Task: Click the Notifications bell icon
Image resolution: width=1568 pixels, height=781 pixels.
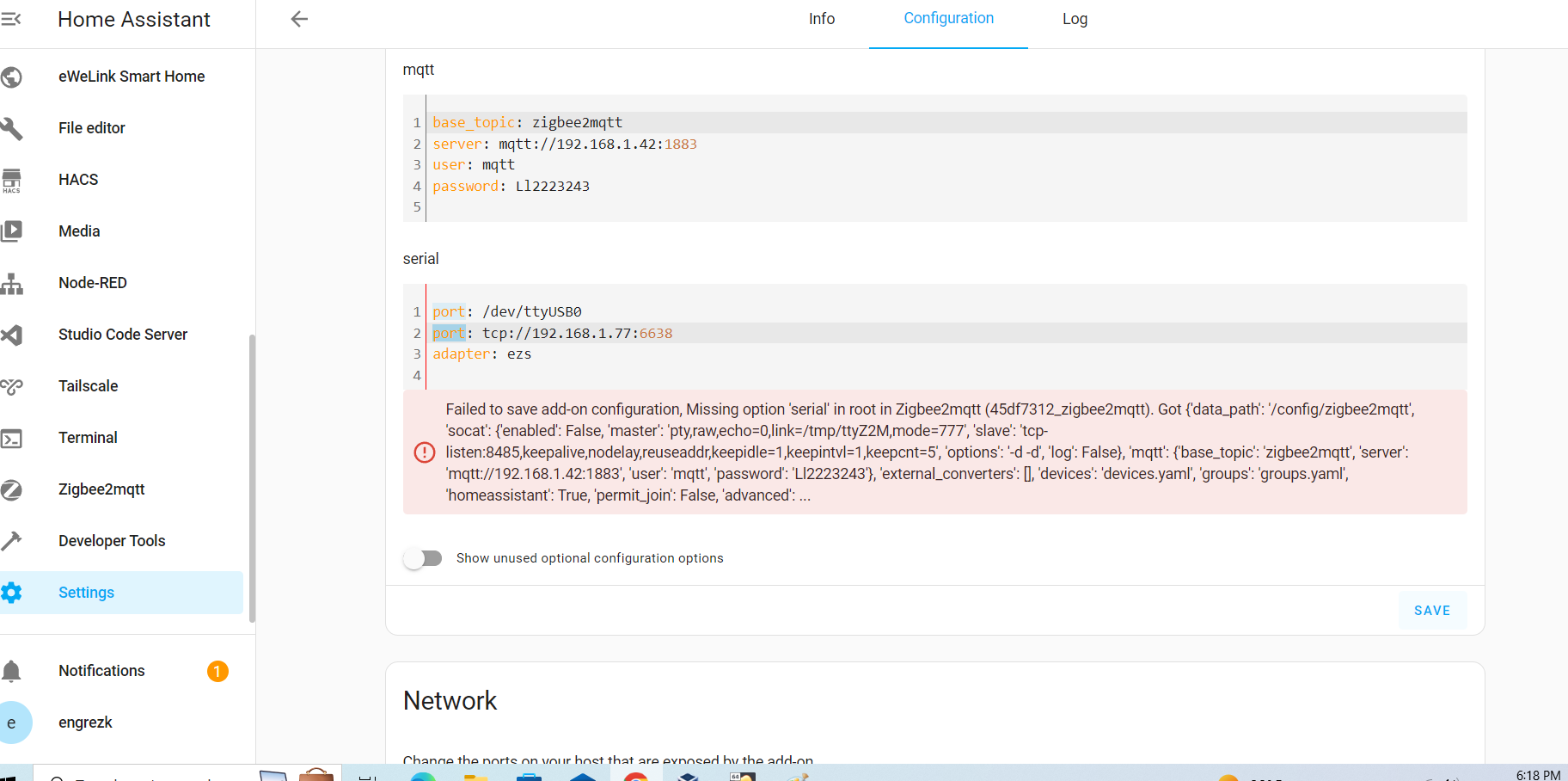Action: point(12,671)
